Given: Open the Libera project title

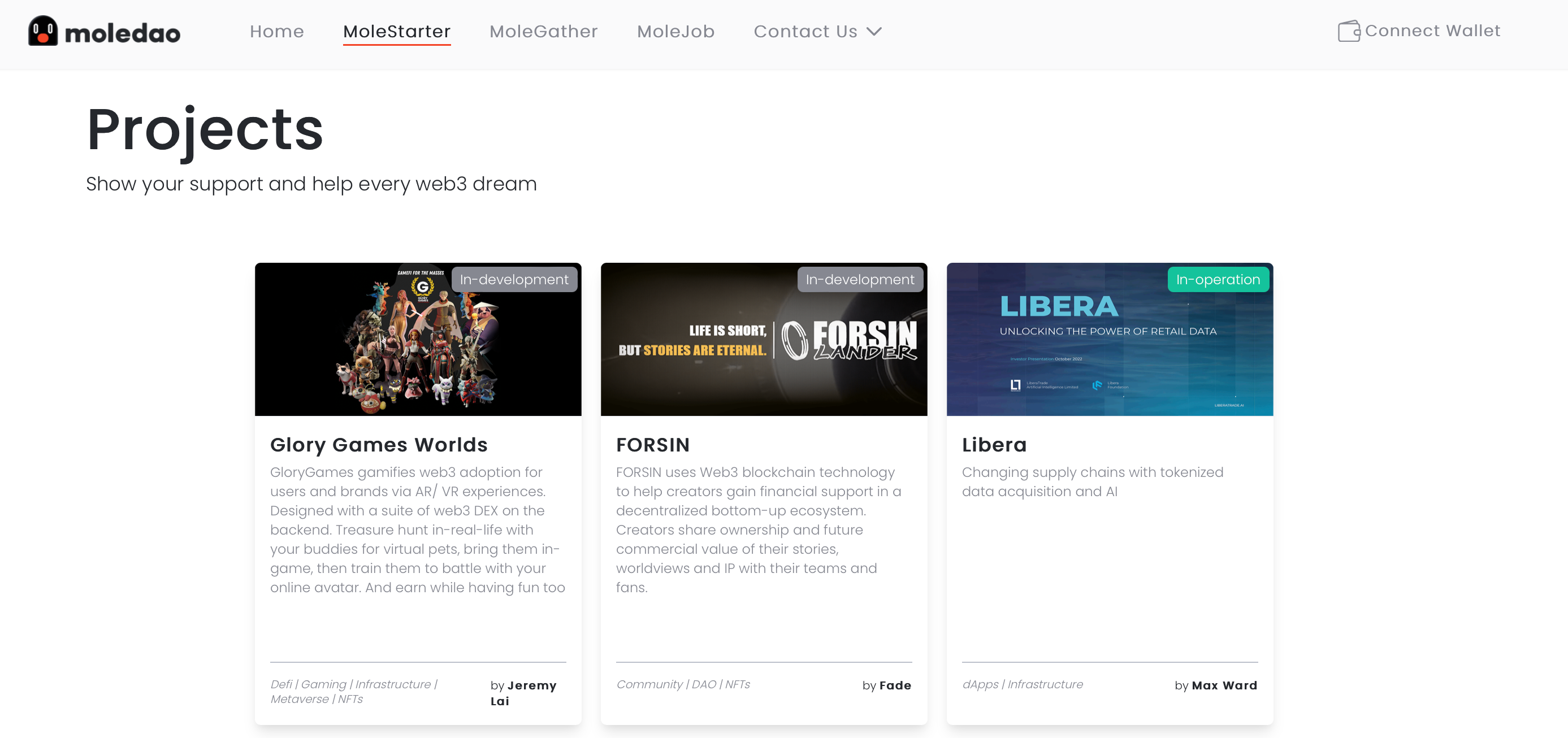Looking at the screenshot, I should [x=995, y=445].
